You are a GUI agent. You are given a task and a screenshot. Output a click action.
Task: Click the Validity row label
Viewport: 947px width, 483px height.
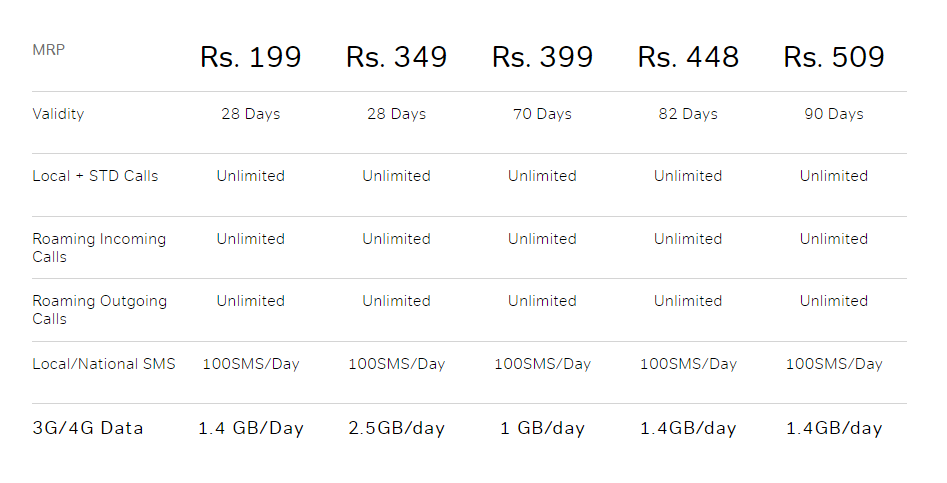[x=58, y=114]
